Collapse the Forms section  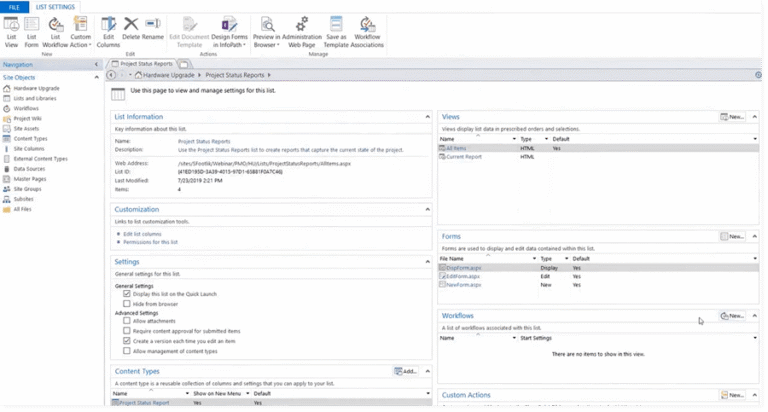tap(755, 236)
